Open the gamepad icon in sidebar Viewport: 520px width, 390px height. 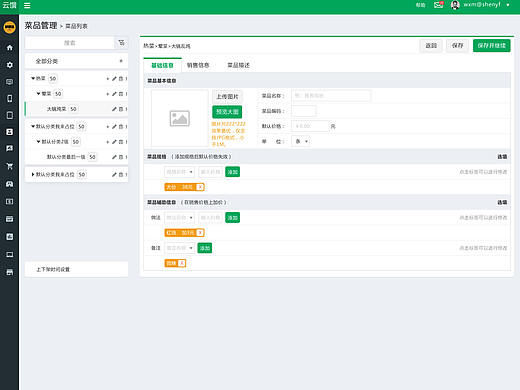10,184
